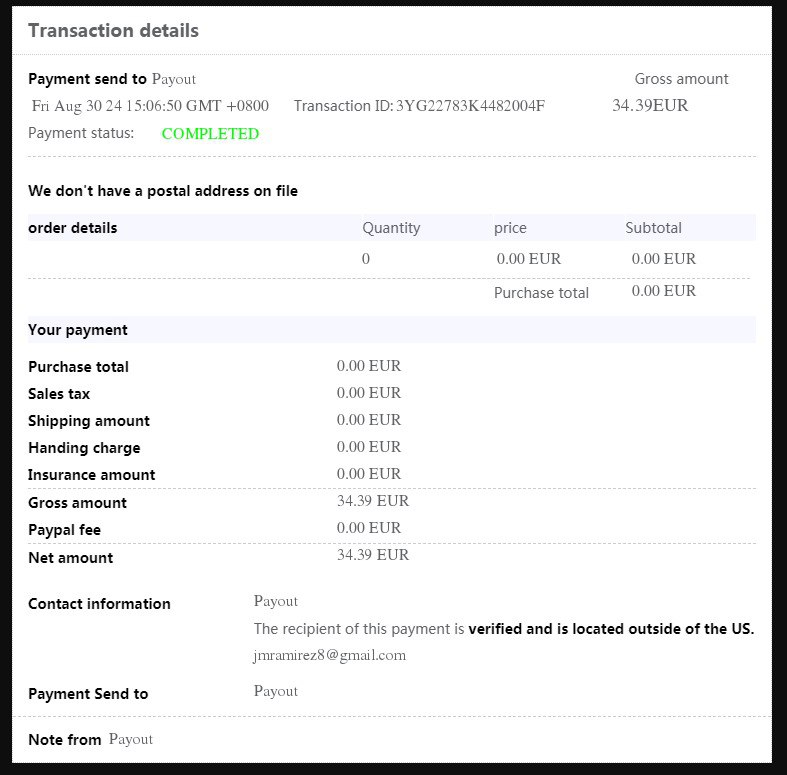Click the Payout name beside Payment send to
787x775 pixels.
(174, 79)
